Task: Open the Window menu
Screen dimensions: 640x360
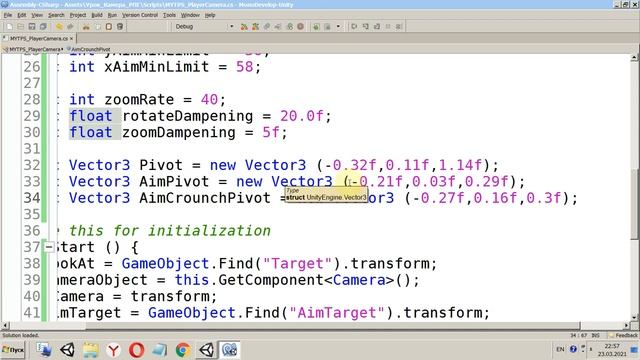Action: (x=190, y=15)
